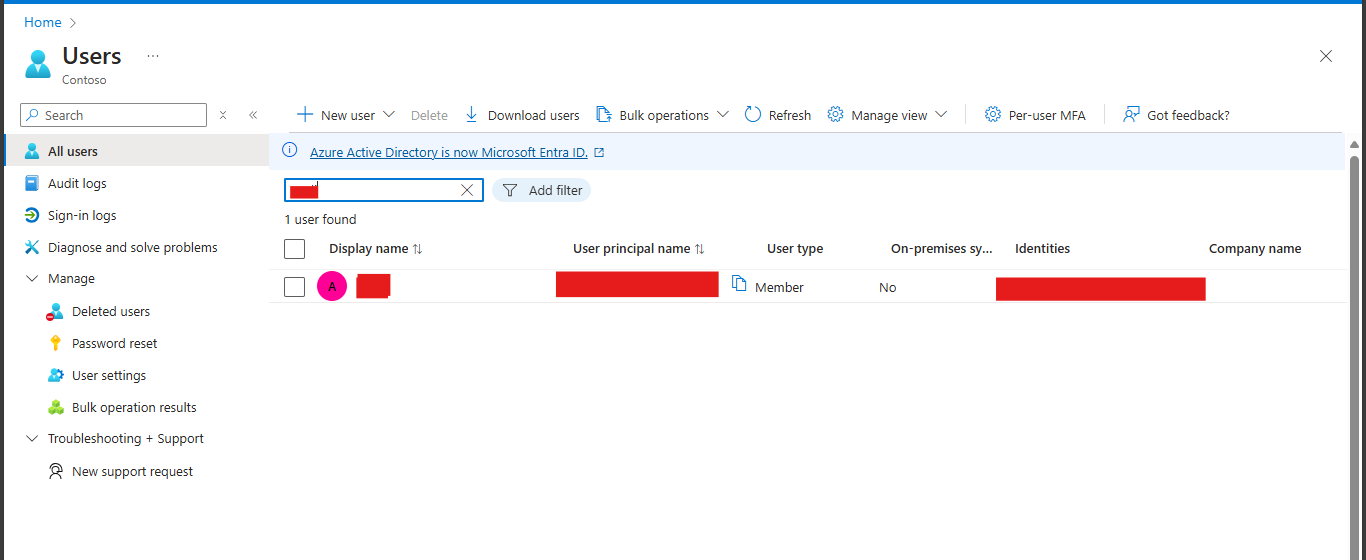Click Add filter button
This screenshot has width=1366, height=560.
pos(542,190)
